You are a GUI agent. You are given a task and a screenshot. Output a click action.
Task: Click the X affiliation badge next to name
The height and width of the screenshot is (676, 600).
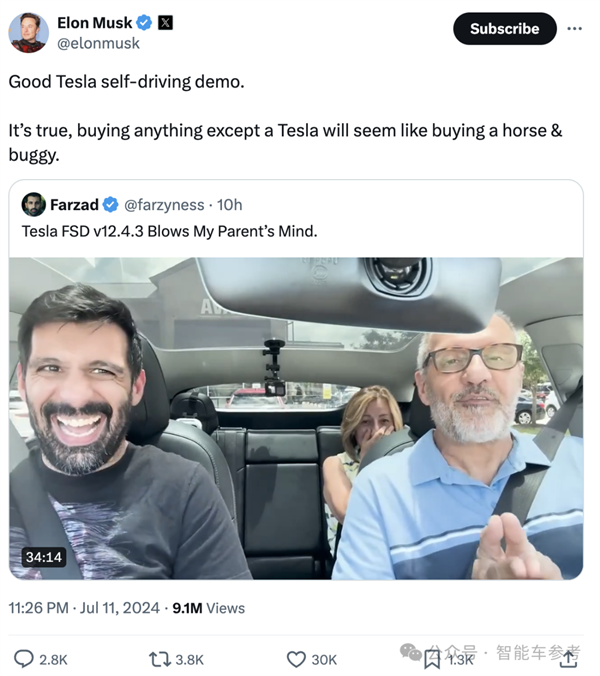pyautogui.click(x=165, y=23)
